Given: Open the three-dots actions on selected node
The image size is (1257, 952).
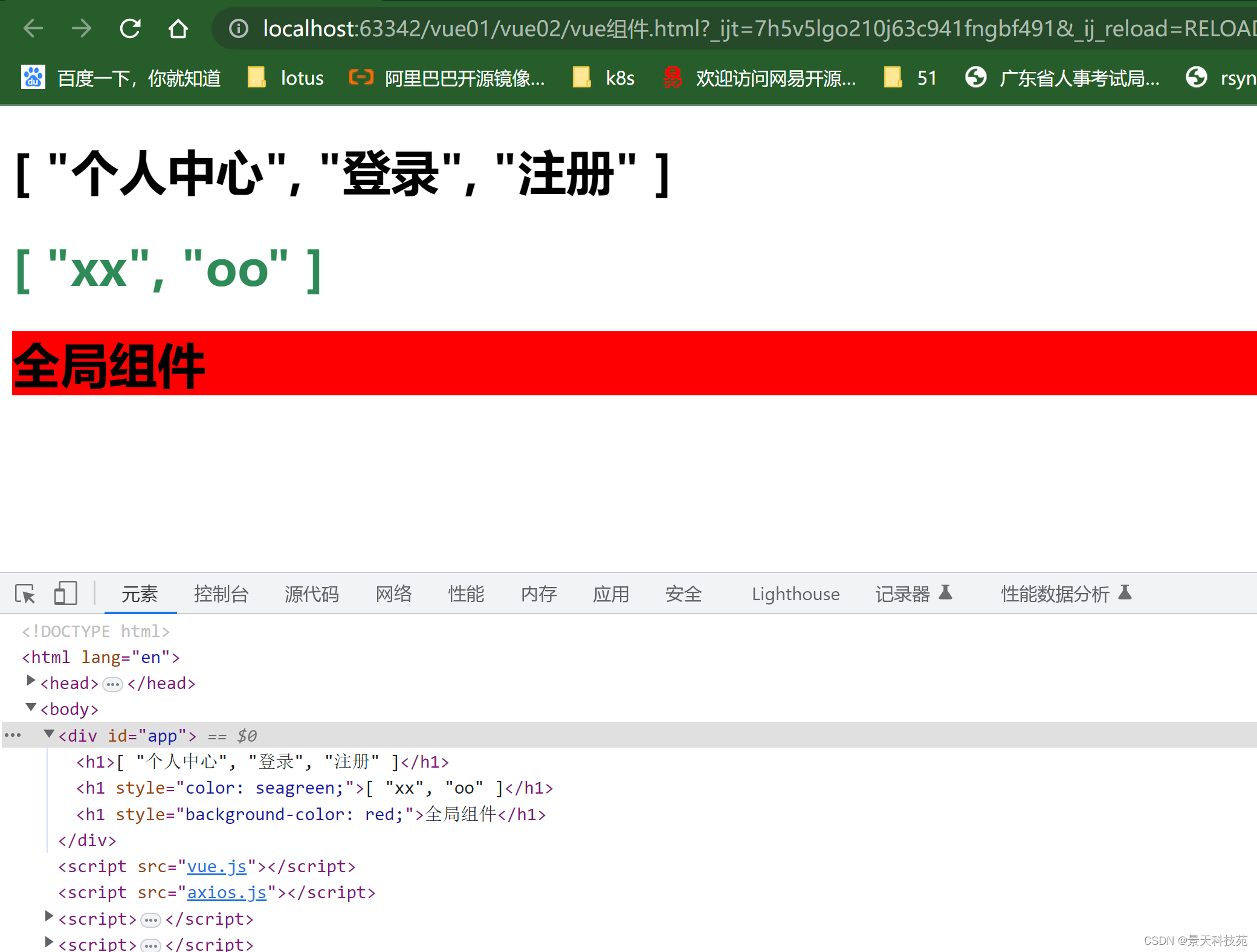Looking at the screenshot, I should (x=13, y=735).
